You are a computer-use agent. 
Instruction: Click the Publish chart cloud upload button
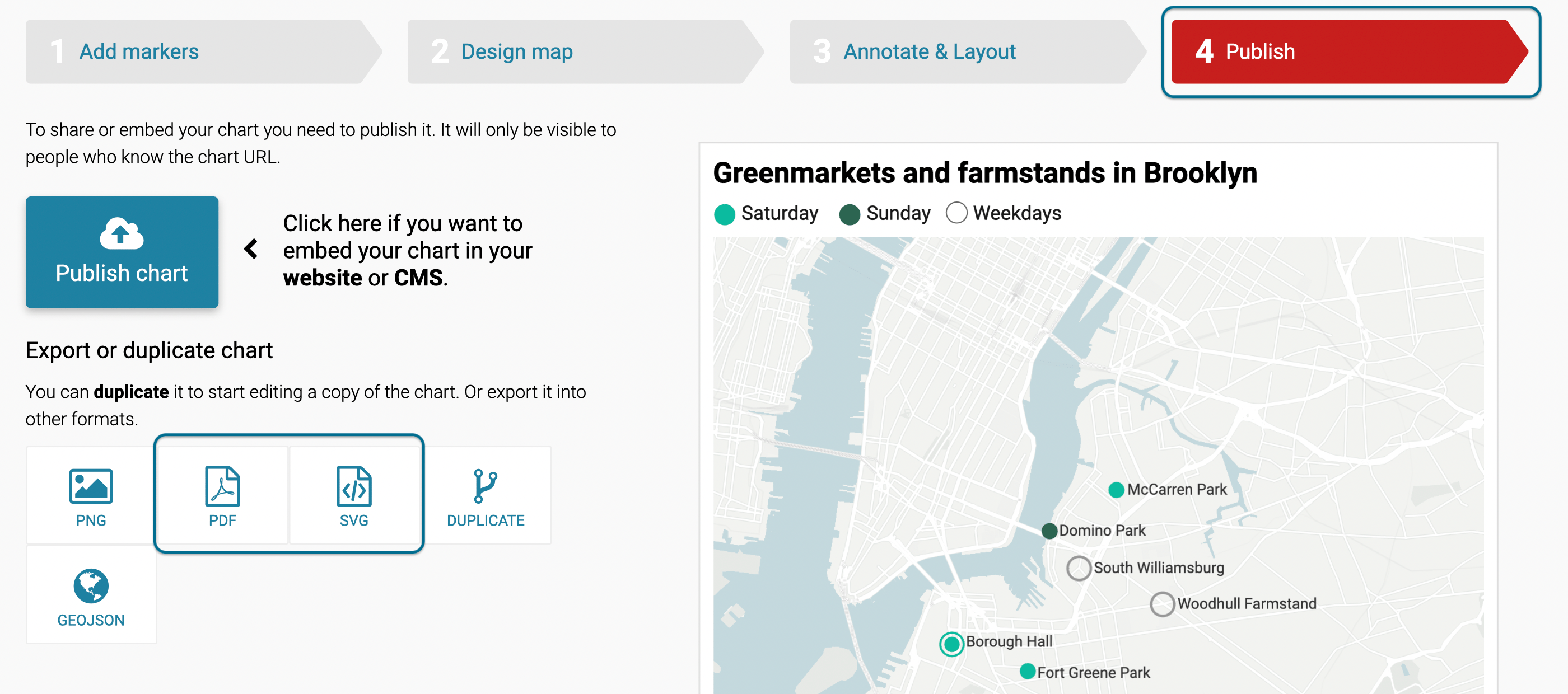pos(122,252)
